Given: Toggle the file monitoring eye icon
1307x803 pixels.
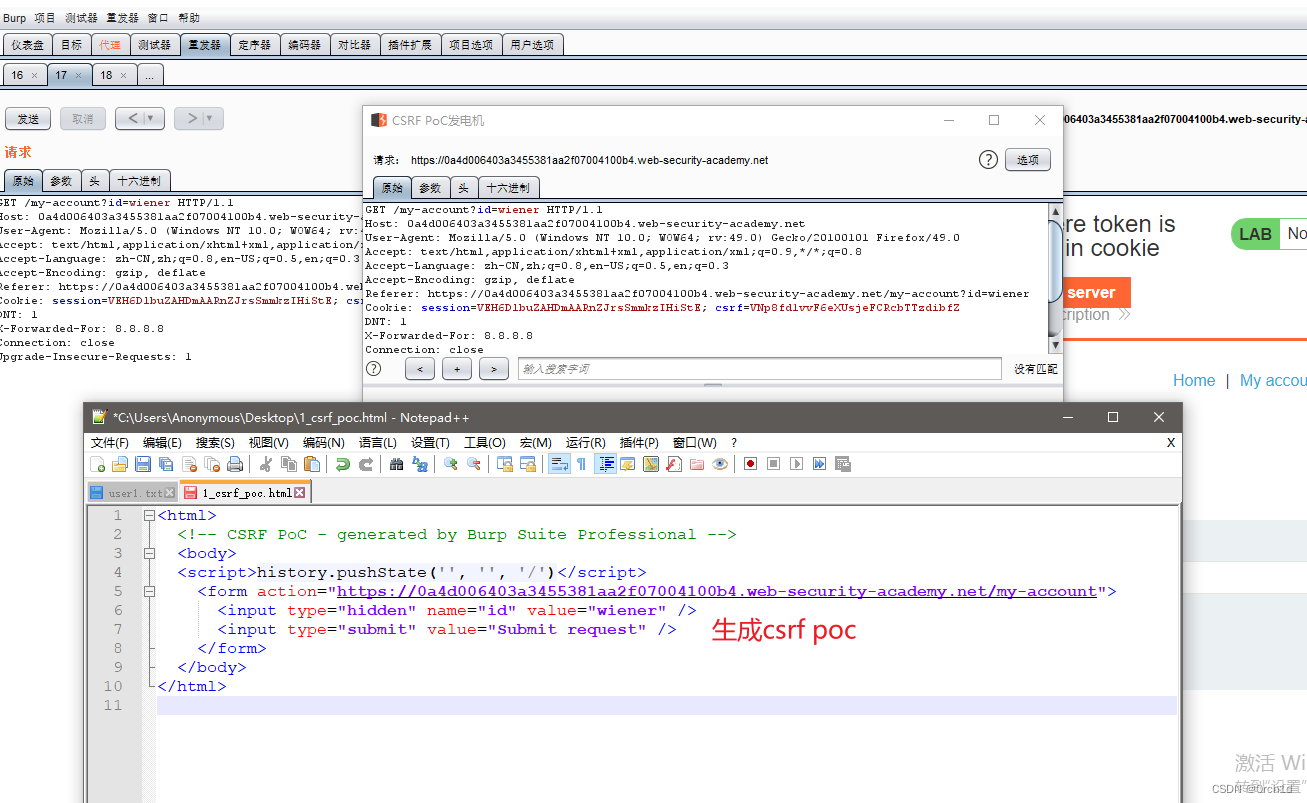Looking at the screenshot, I should tap(720, 464).
